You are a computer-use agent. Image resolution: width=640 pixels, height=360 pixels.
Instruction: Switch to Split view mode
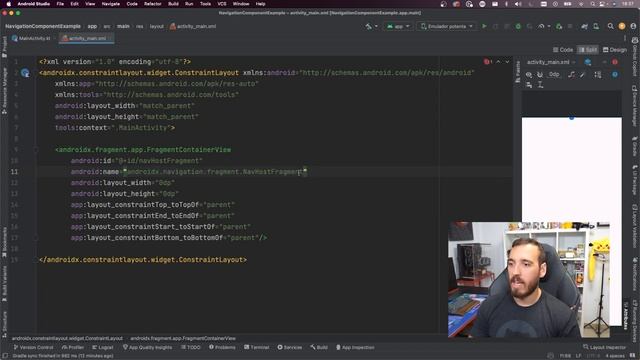pyautogui.click(x=587, y=50)
